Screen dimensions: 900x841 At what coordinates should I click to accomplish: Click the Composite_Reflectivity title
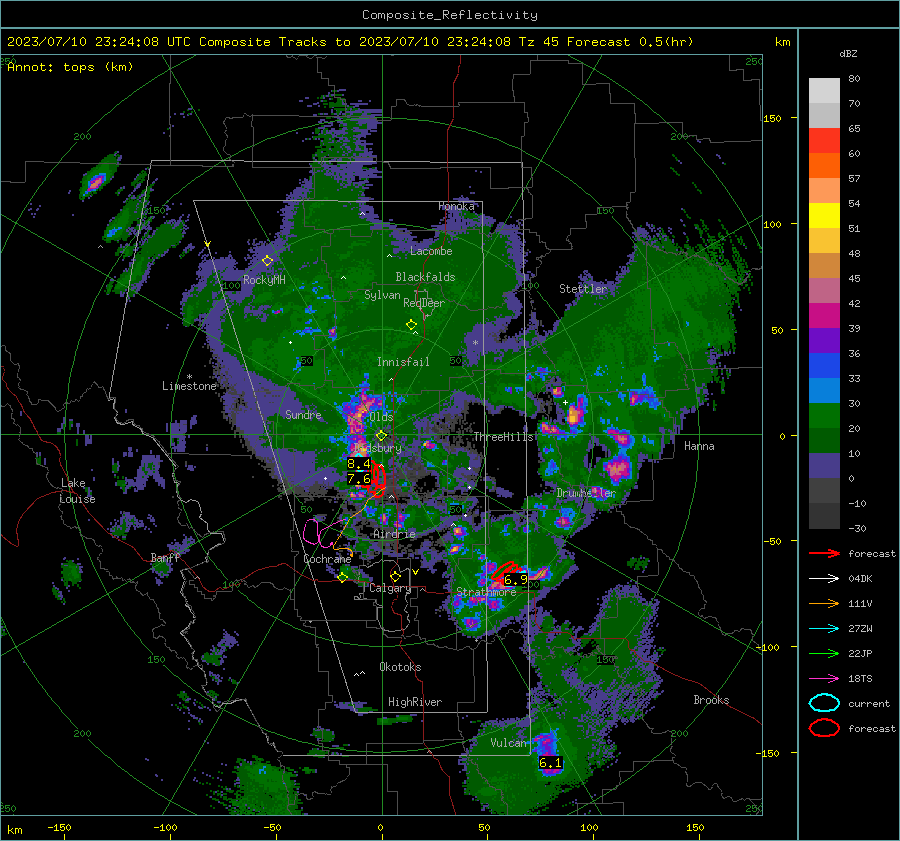click(449, 15)
